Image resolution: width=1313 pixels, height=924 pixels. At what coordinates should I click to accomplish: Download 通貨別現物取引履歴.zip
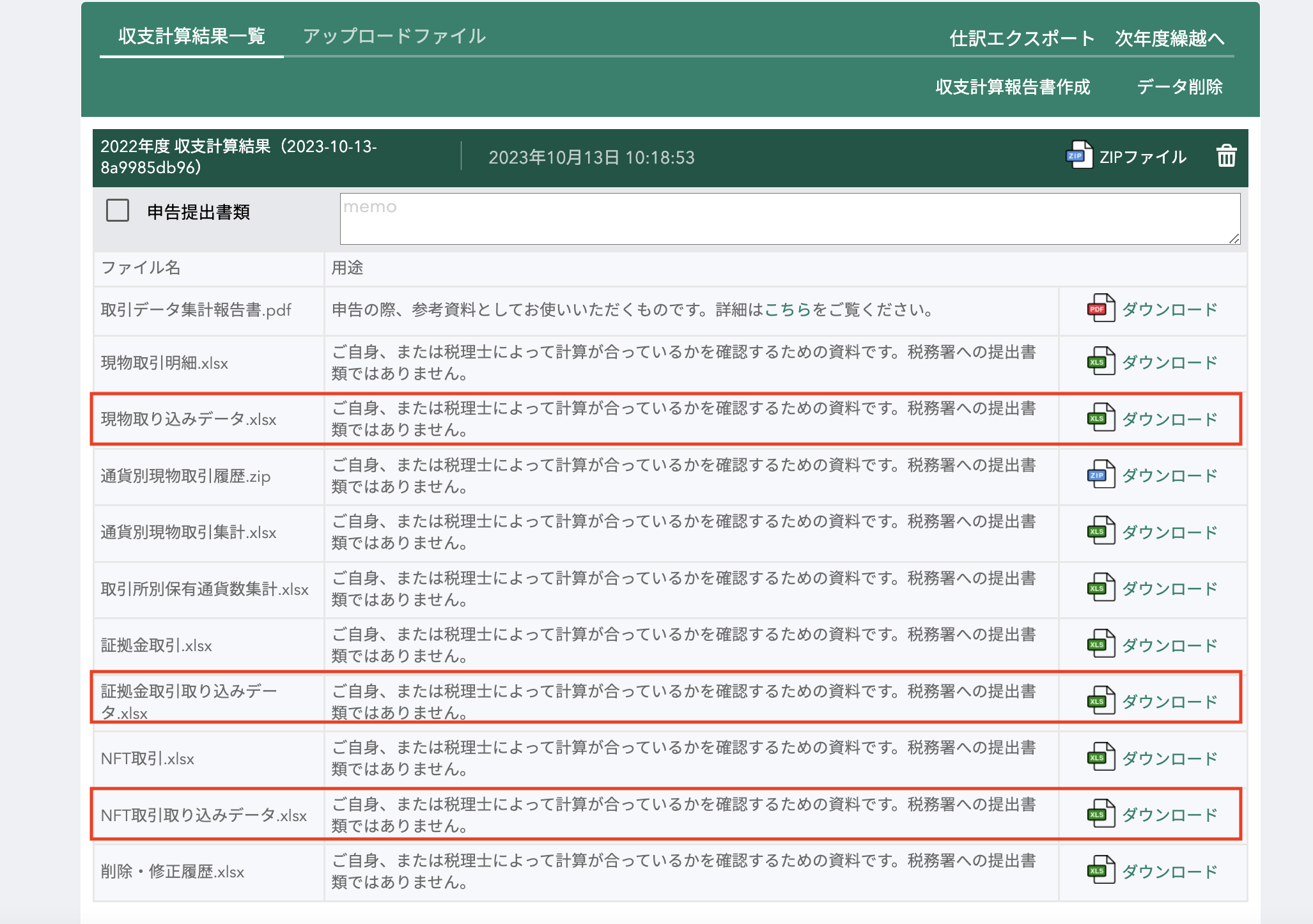[1170, 476]
